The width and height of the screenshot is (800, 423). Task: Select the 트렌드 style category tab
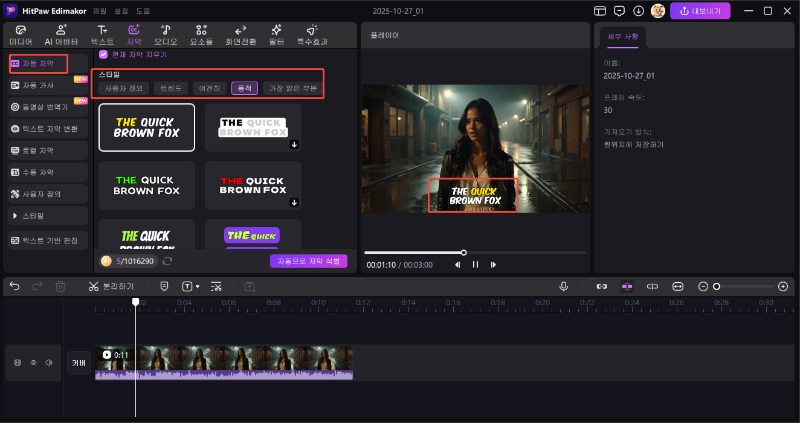click(x=170, y=88)
